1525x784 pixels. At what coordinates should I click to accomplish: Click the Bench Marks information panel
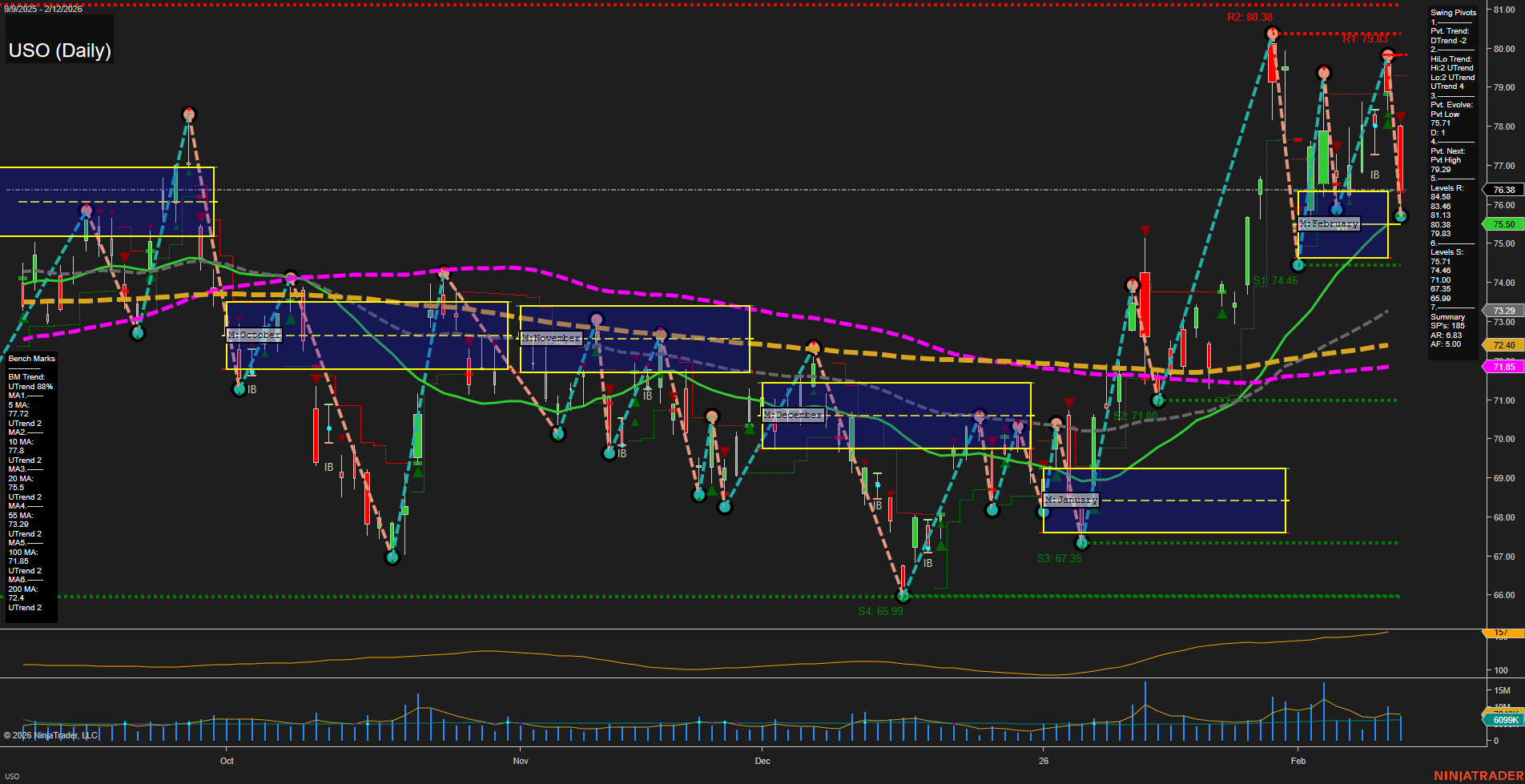(30, 480)
